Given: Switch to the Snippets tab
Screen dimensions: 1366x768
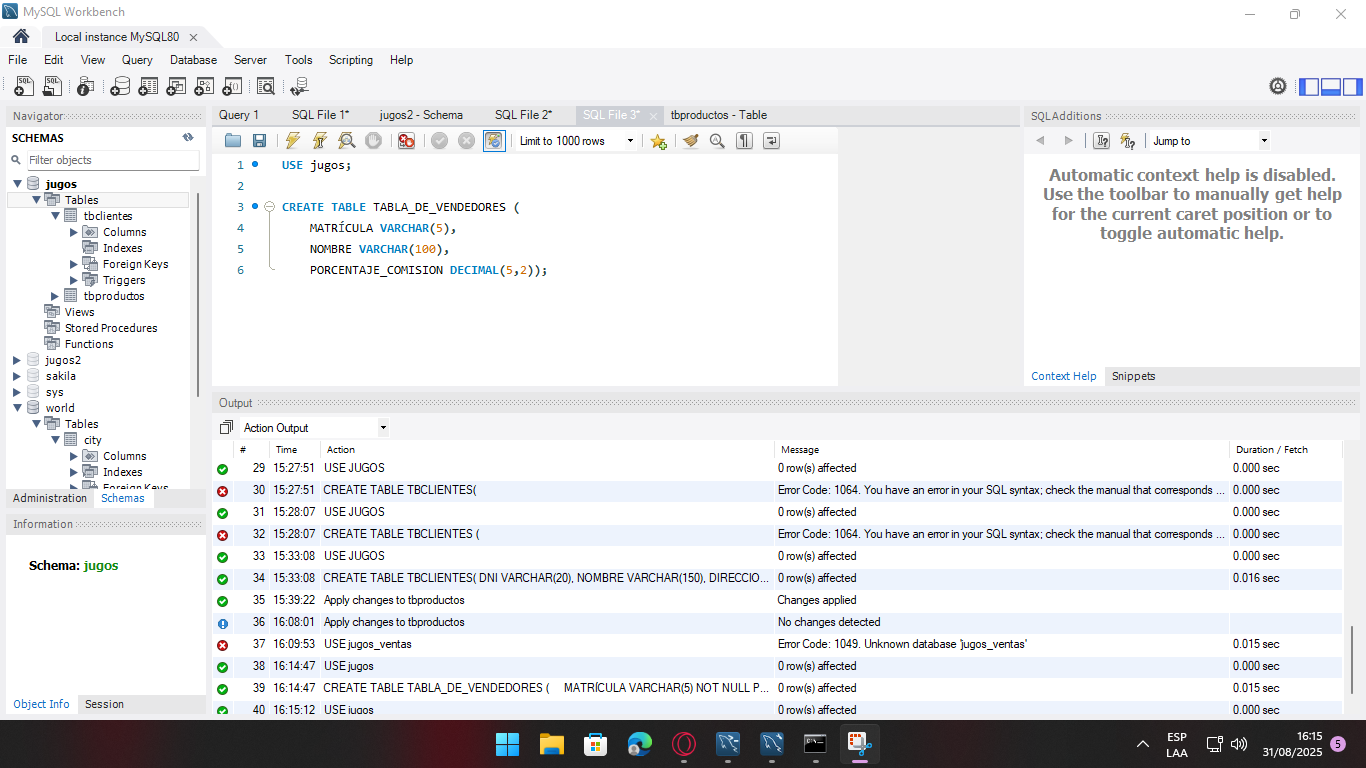Looking at the screenshot, I should point(1133,376).
